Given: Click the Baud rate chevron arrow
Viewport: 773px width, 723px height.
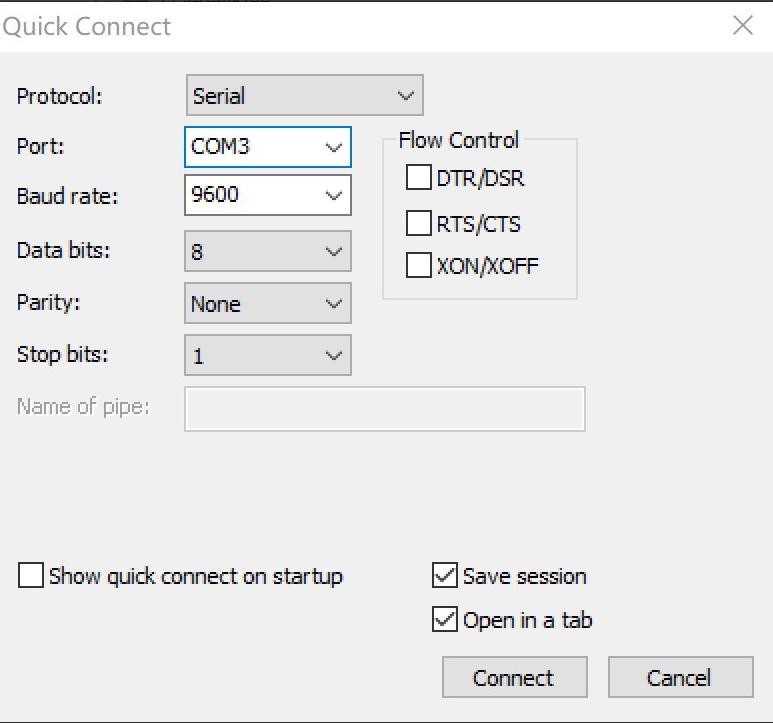Looking at the screenshot, I should coord(334,195).
